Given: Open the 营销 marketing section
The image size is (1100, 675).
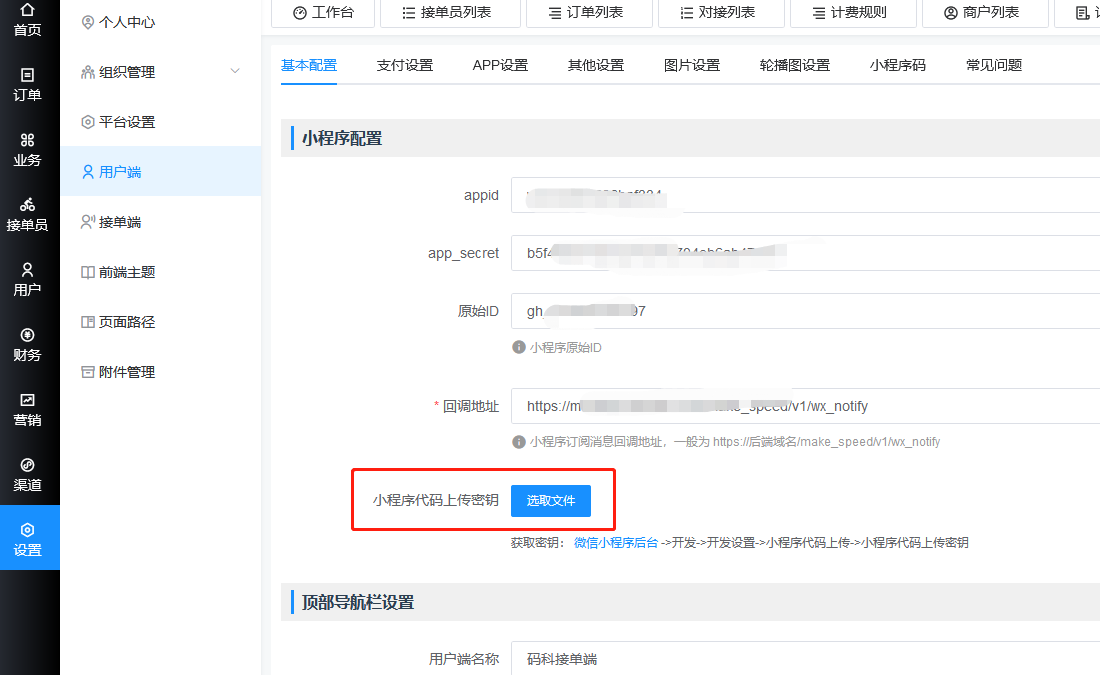Looking at the screenshot, I should click(27, 410).
